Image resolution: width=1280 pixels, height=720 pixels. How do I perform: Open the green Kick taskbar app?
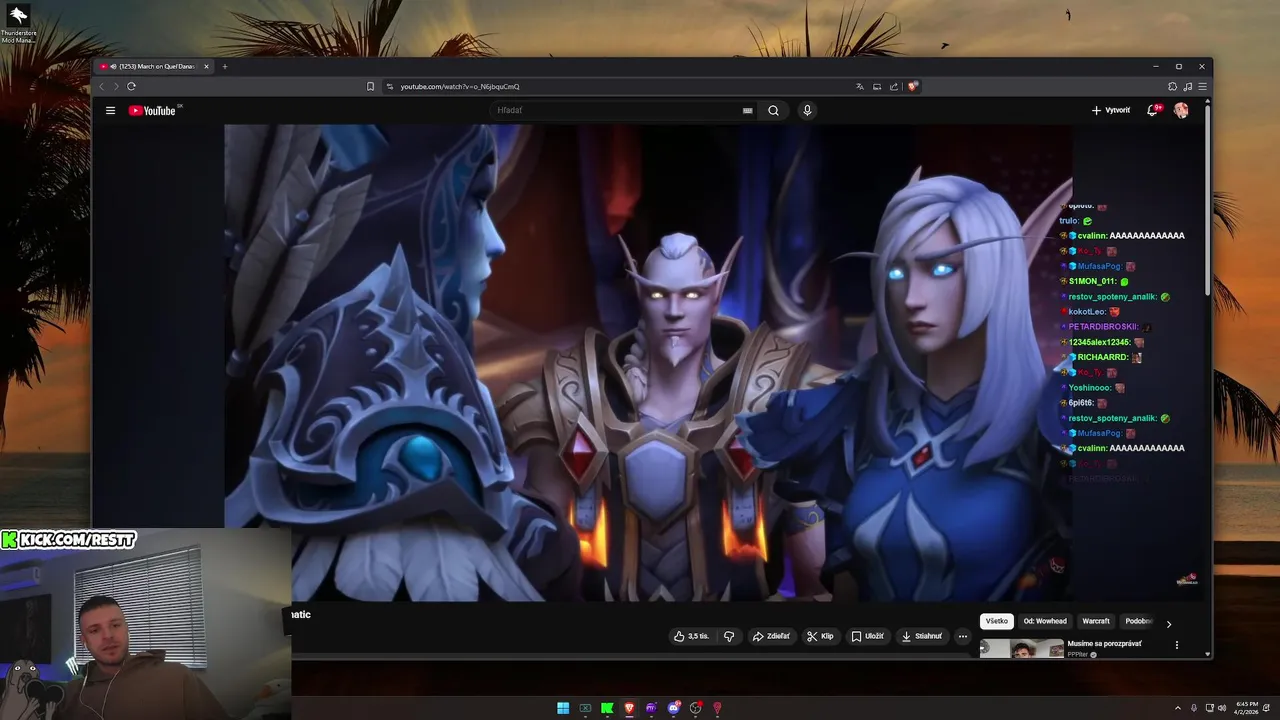pyautogui.click(x=607, y=708)
